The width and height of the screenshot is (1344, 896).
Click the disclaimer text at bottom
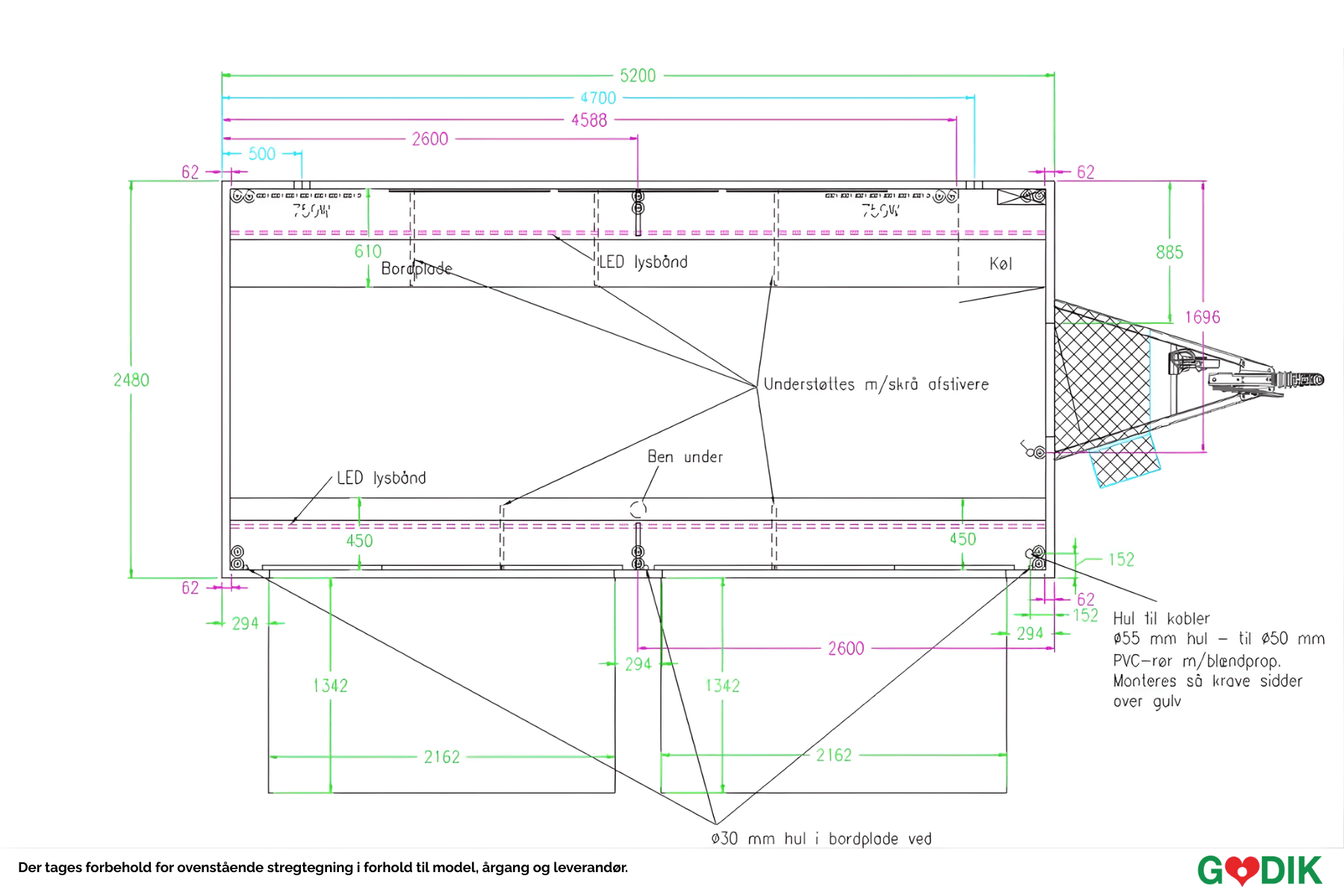323,868
